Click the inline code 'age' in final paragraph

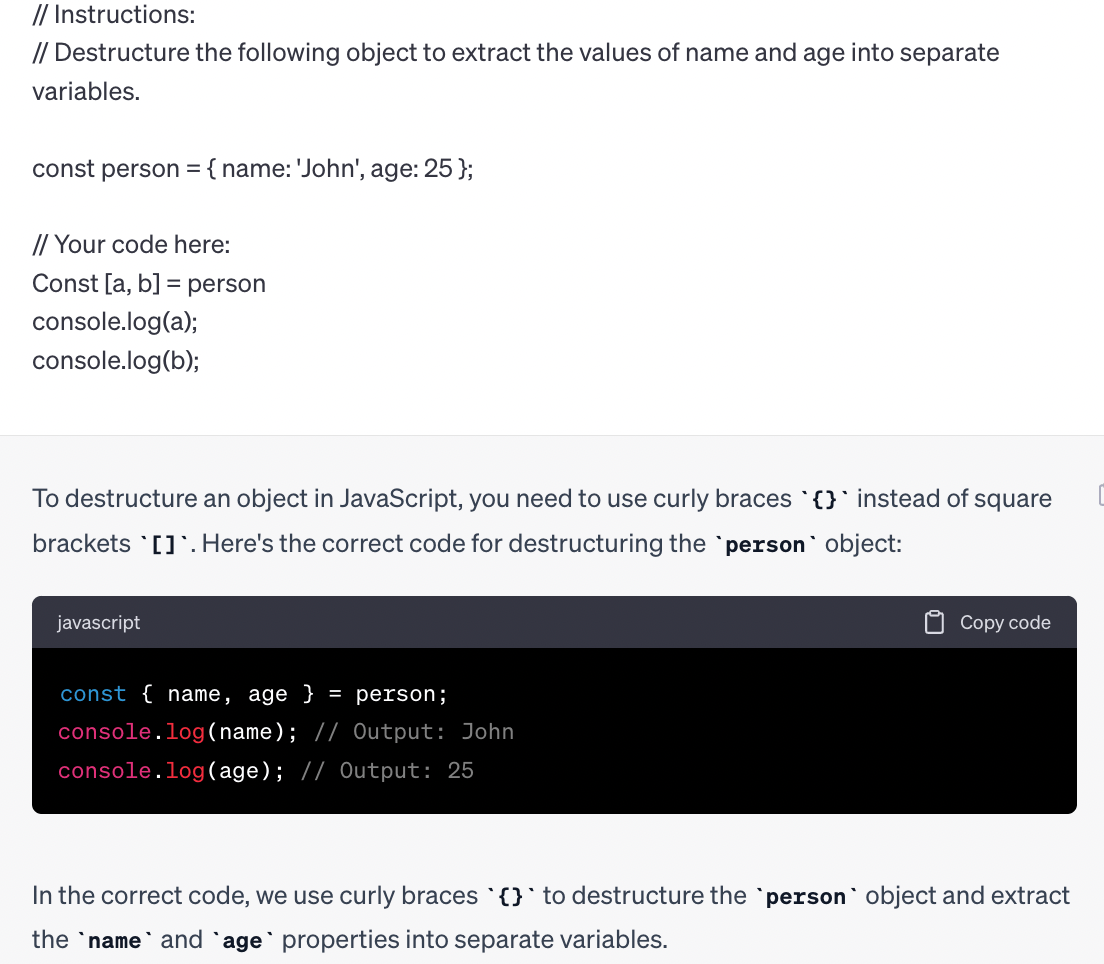click(242, 941)
